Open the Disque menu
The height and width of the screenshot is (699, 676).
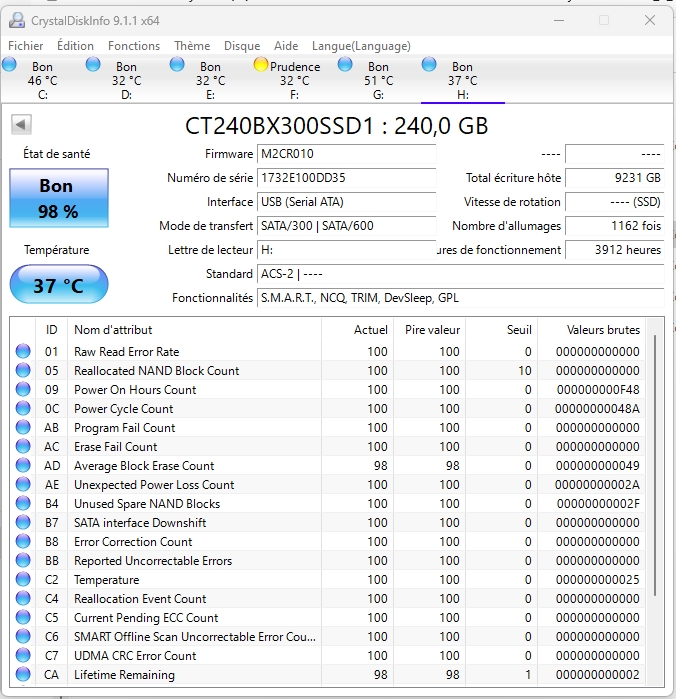coord(242,46)
